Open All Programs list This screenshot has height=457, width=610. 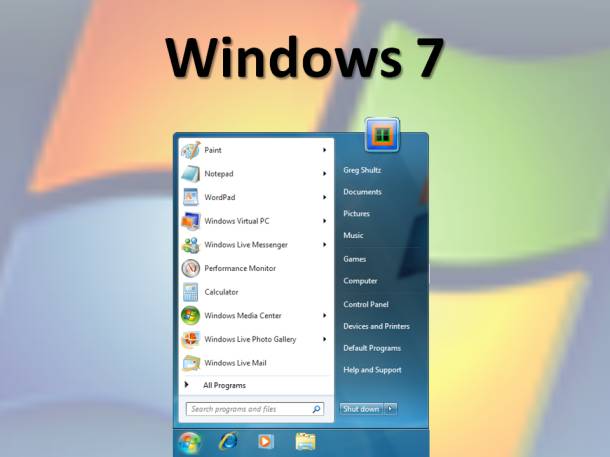coord(224,385)
